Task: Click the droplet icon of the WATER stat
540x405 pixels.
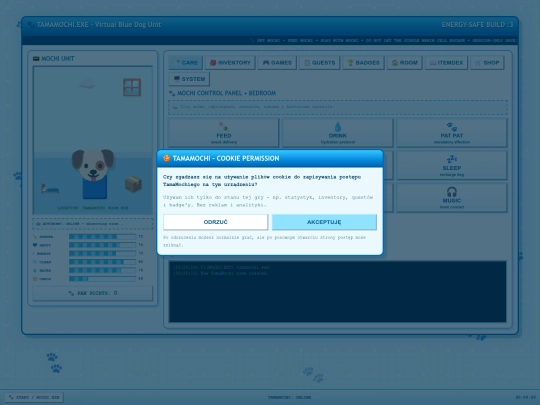Action: 35,270
